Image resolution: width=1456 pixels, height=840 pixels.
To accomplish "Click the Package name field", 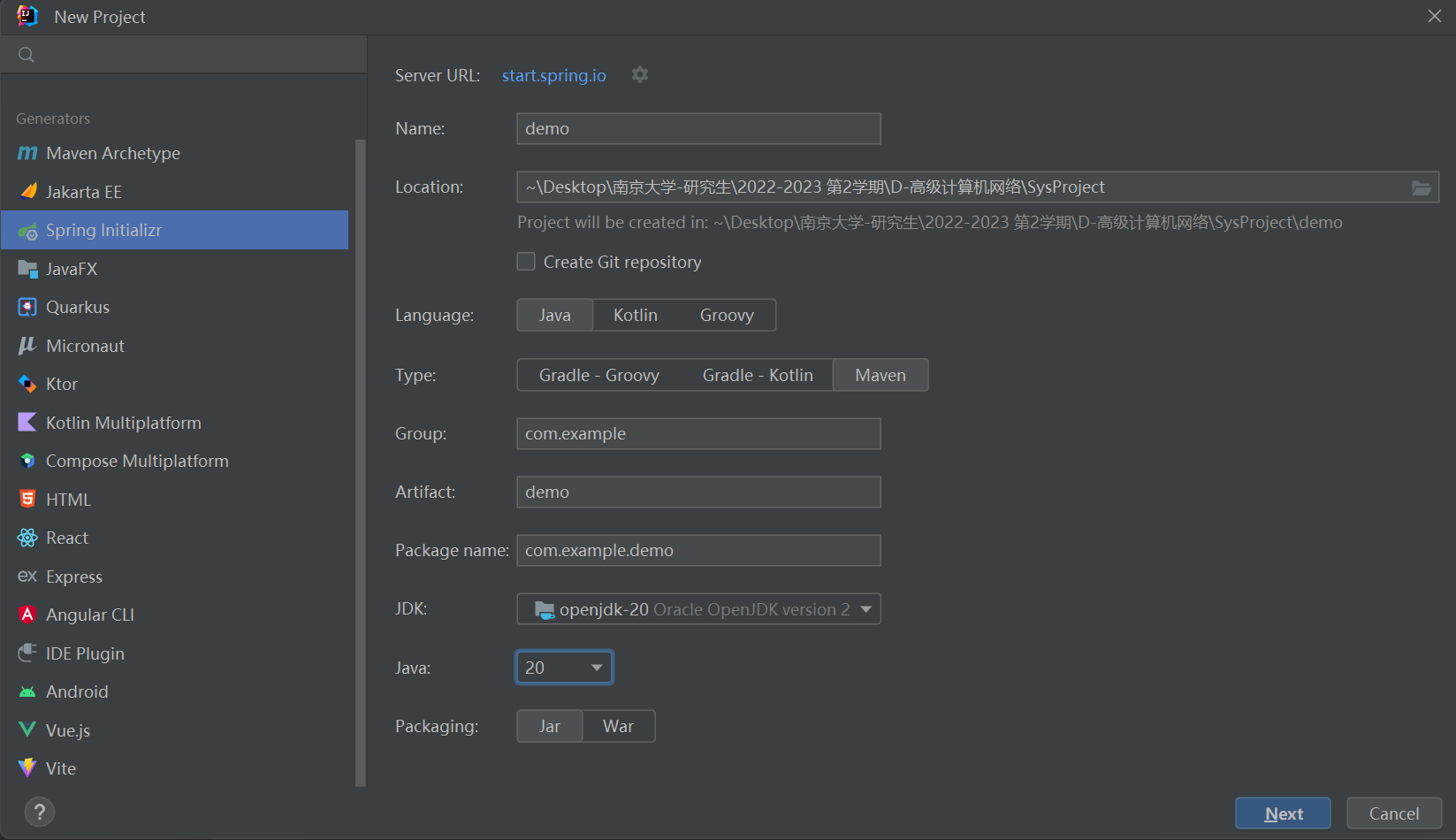I will 698,550.
